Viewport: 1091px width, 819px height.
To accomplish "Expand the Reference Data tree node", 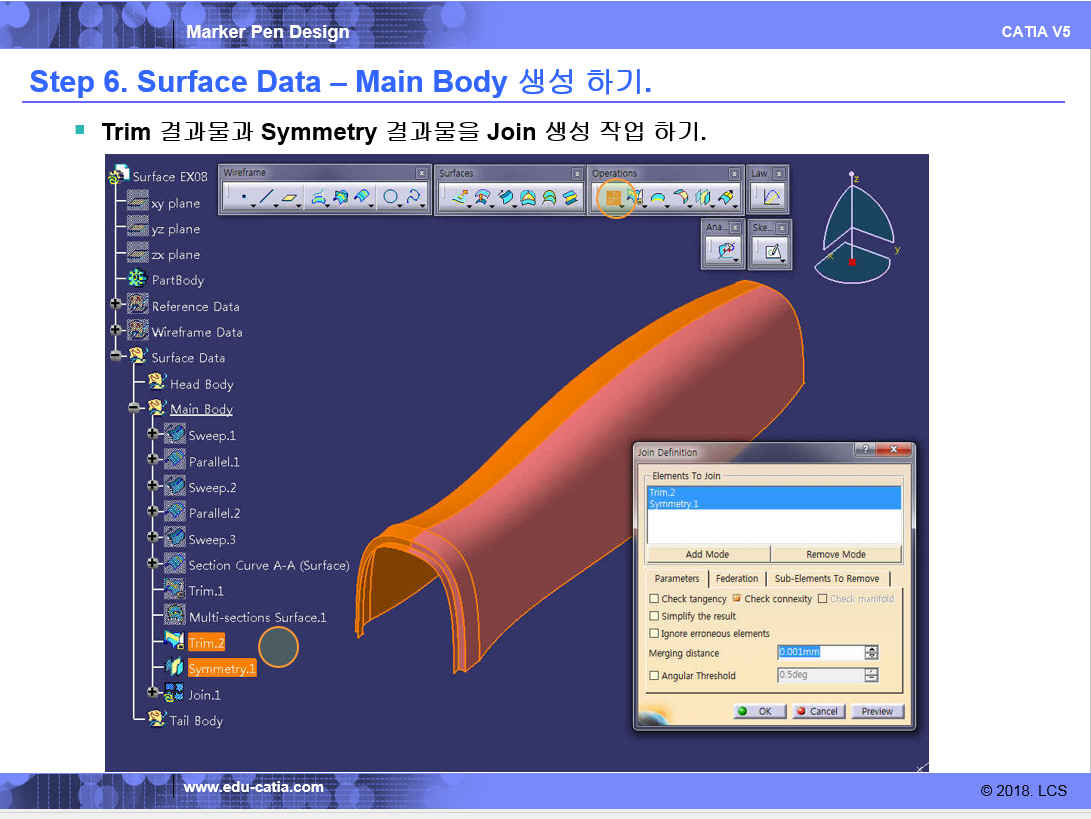I will 116,306.
